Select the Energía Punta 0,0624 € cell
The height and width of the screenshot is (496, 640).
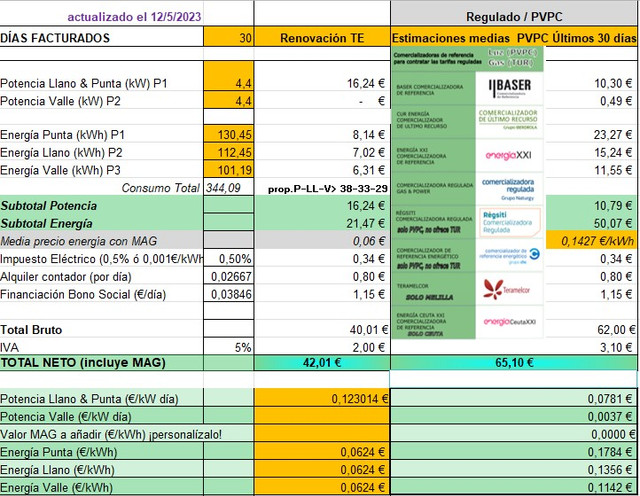pyautogui.click(x=322, y=452)
